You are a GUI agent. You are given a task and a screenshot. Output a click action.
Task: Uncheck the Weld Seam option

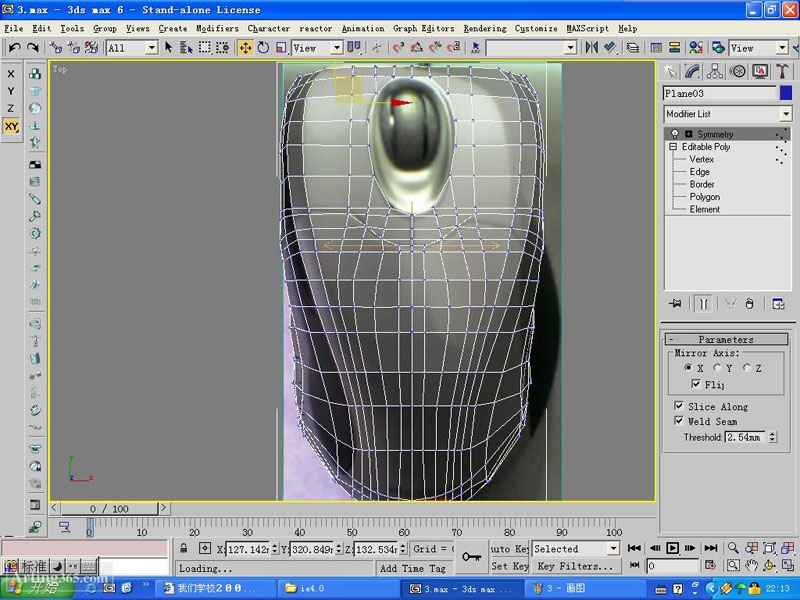pyautogui.click(x=681, y=421)
